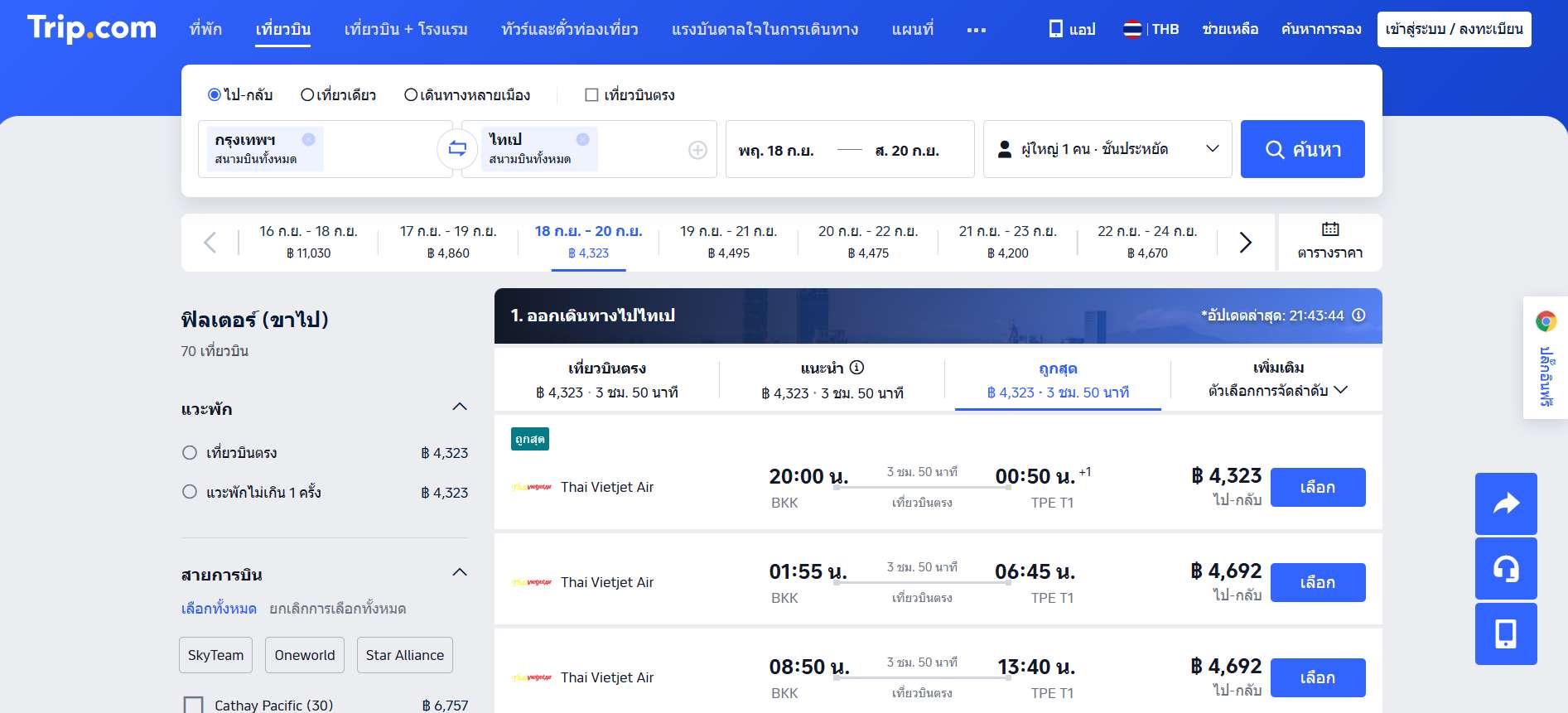Click the swap origin and destination icon
1568x713 pixels.
[457, 149]
